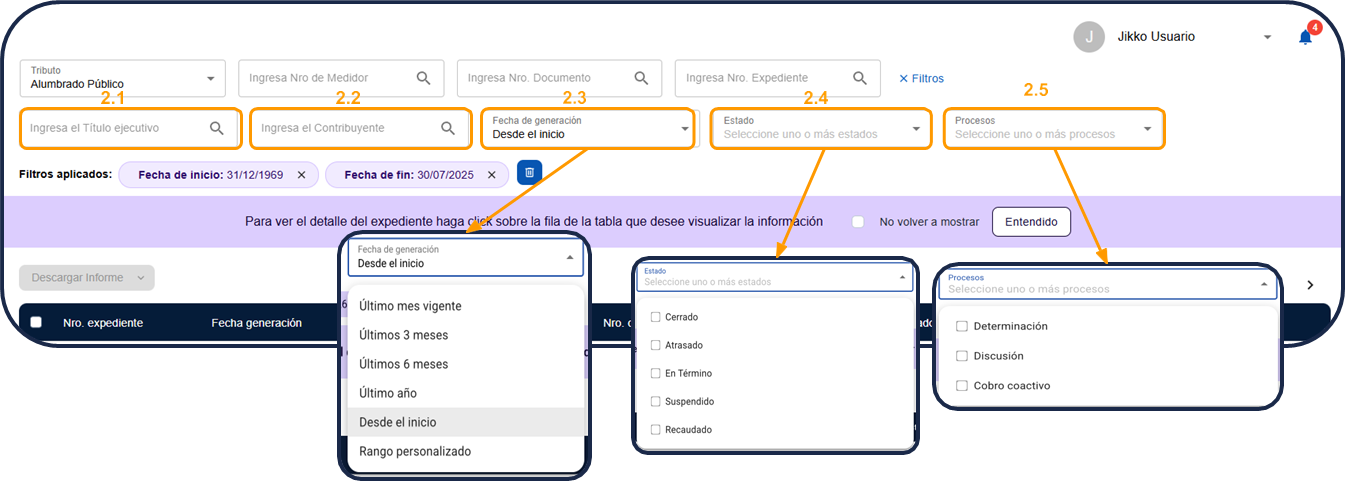Remove the Fecha de fin filter chip
Image resolution: width=1345 pixels, height=481 pixels.
[x=492, y=174]
